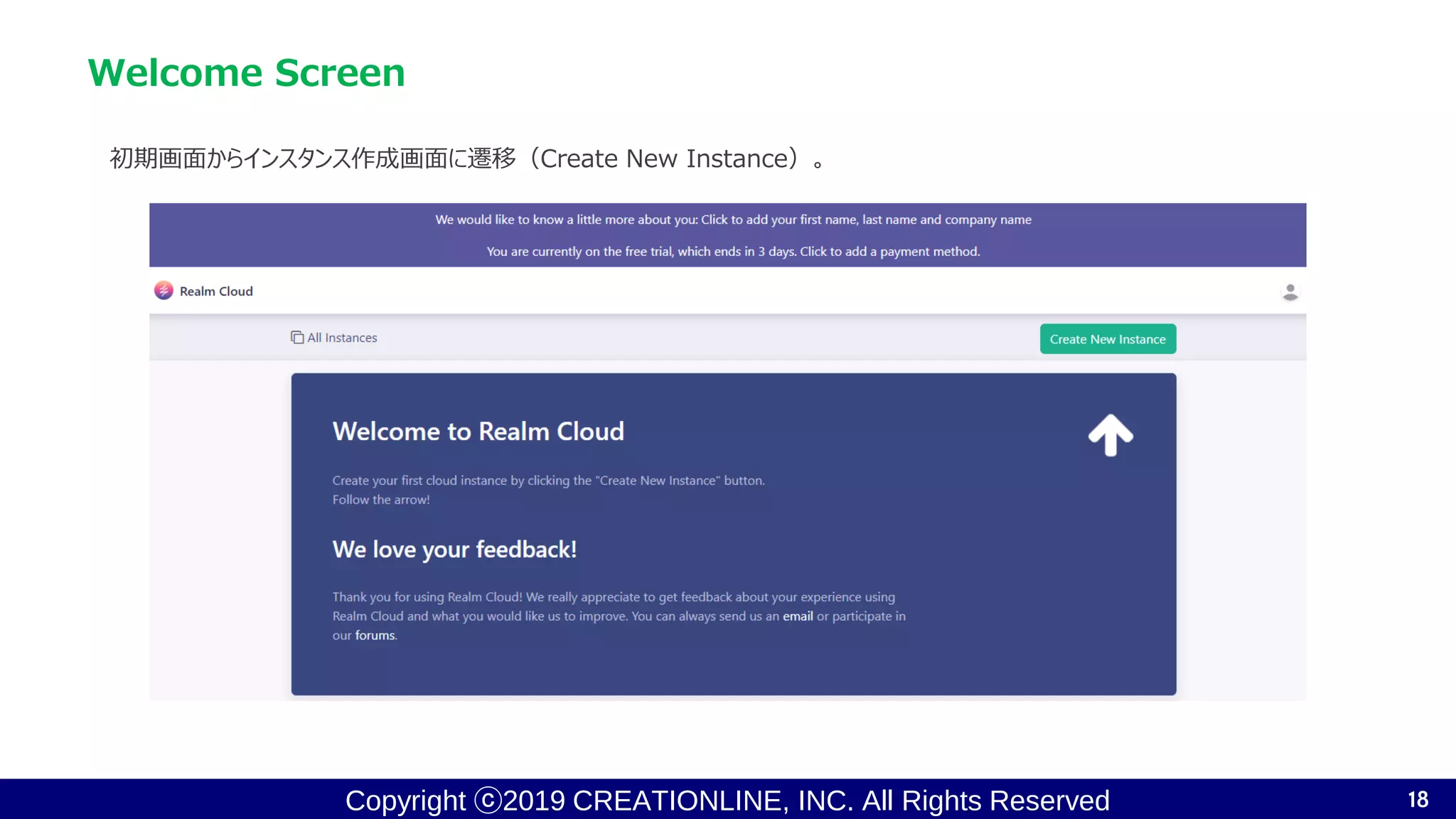Open the email feedback link

(x=798, y=616)
